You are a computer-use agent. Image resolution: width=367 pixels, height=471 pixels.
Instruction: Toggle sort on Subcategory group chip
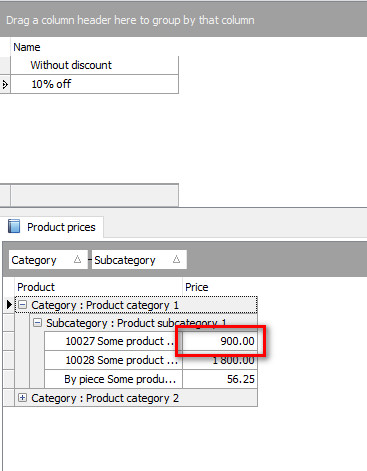(x=139, y=260)
